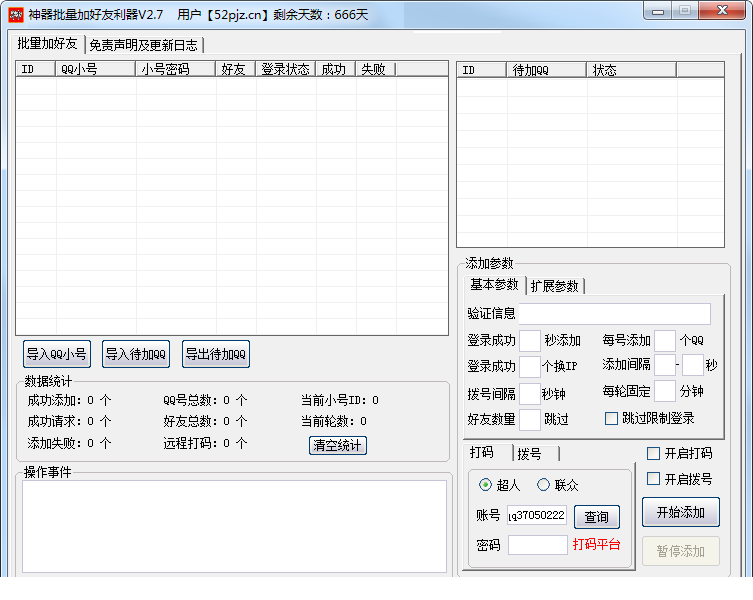Screen dimensions: 753x600
Task: Click the 远程打码: 0 个 statistic
Action: pyautogui.click(x=205, y=443)
